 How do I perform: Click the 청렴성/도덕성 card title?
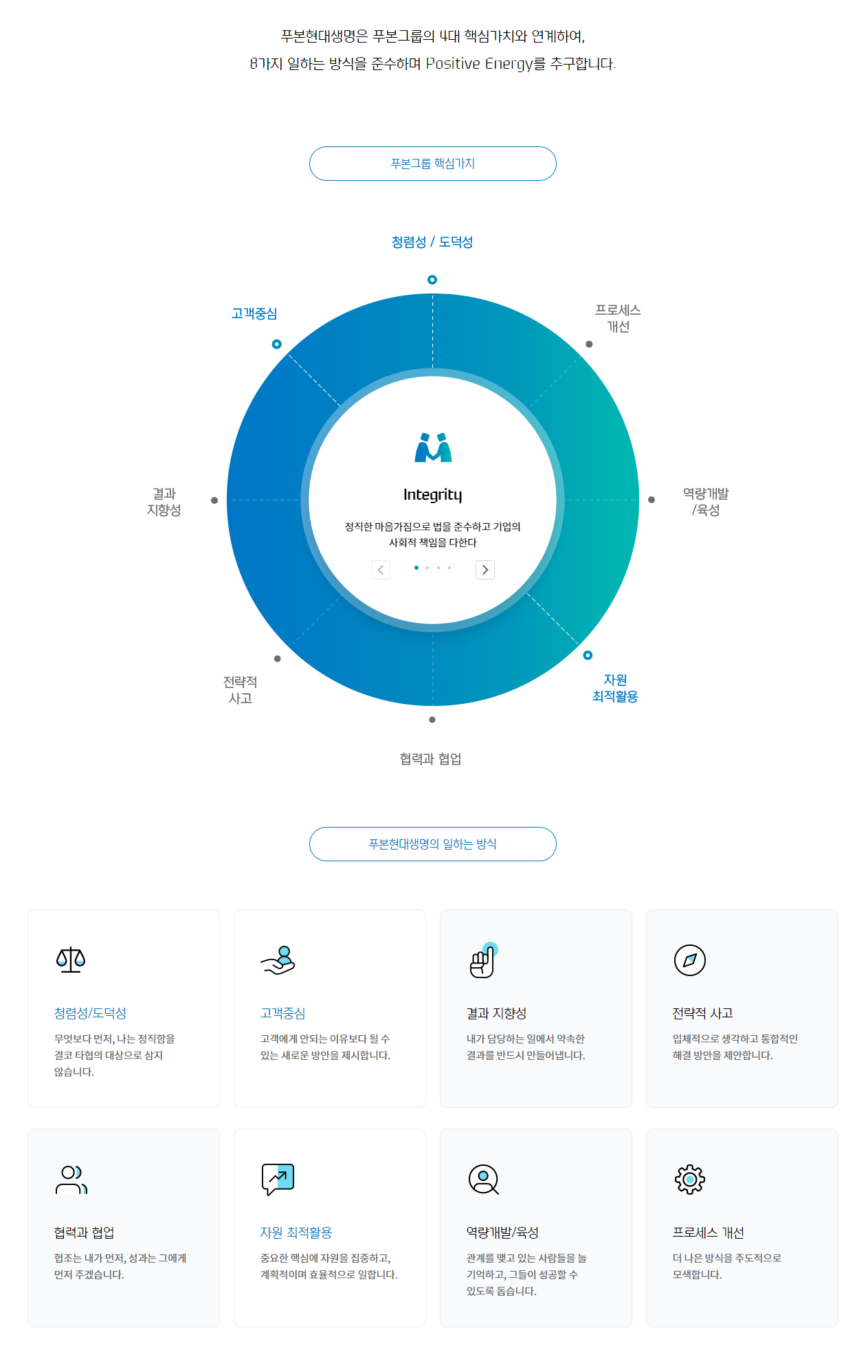[90, 1013]
